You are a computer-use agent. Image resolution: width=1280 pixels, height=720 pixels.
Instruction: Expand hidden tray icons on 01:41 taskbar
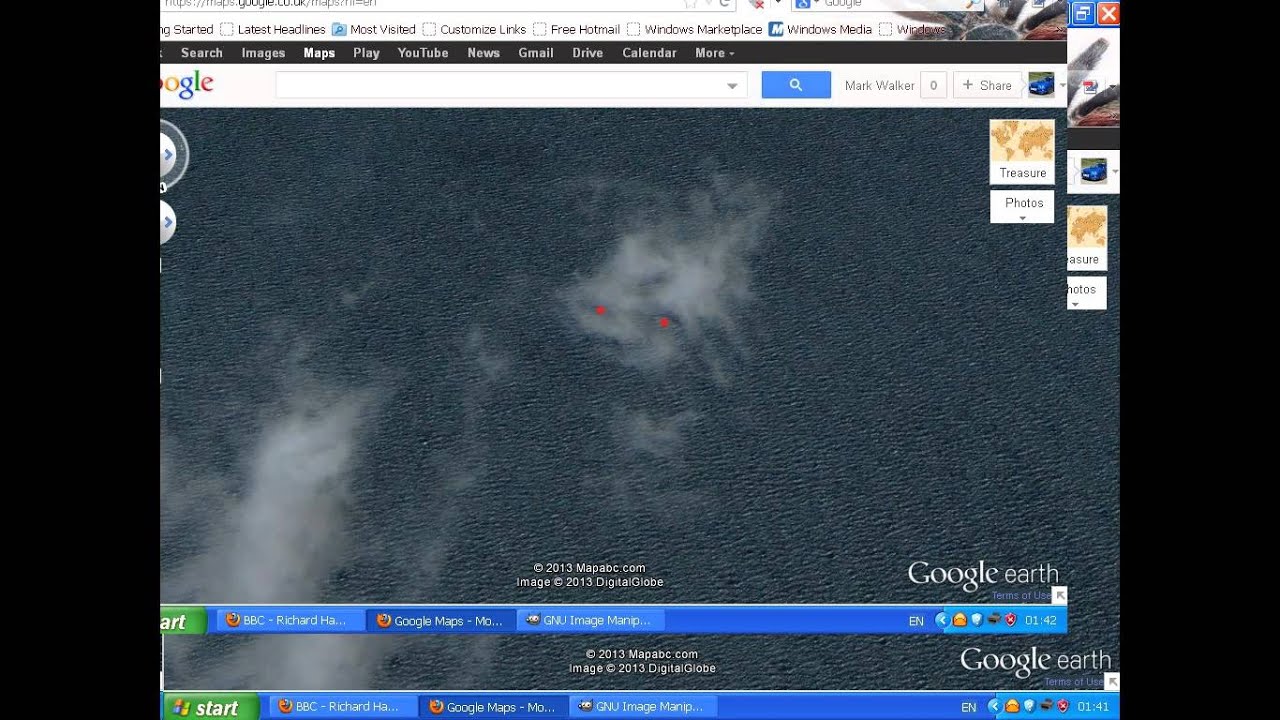coord(994,706)
